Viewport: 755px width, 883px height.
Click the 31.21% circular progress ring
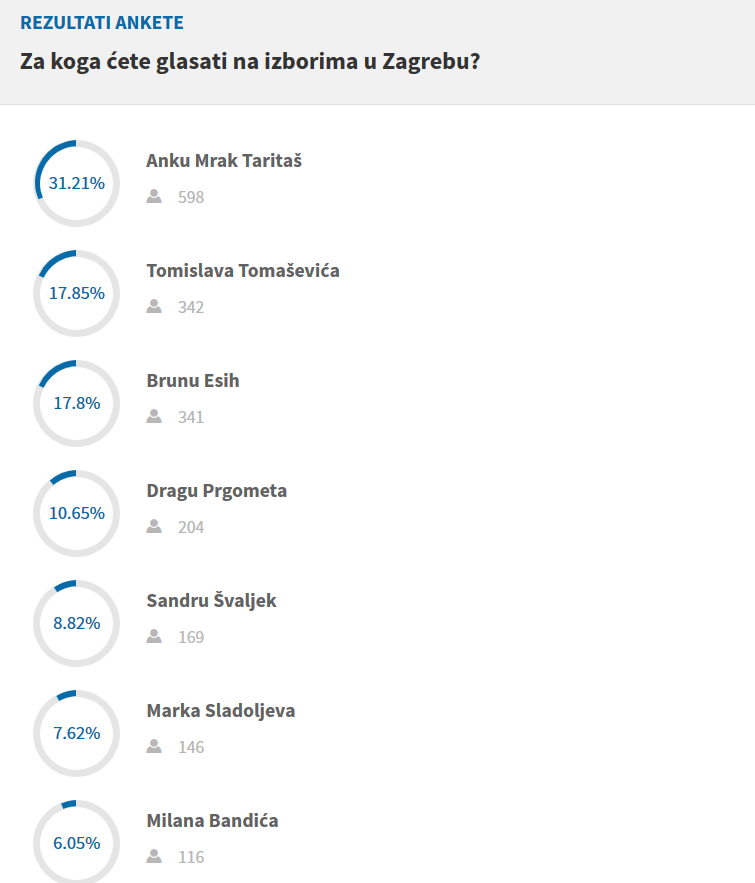77,184
